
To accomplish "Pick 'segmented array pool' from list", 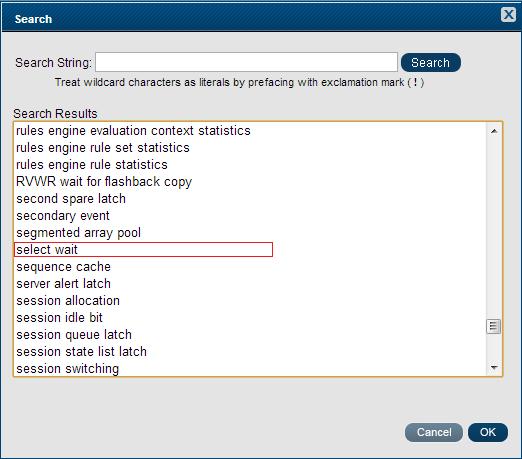I will (x=78, y=233).
